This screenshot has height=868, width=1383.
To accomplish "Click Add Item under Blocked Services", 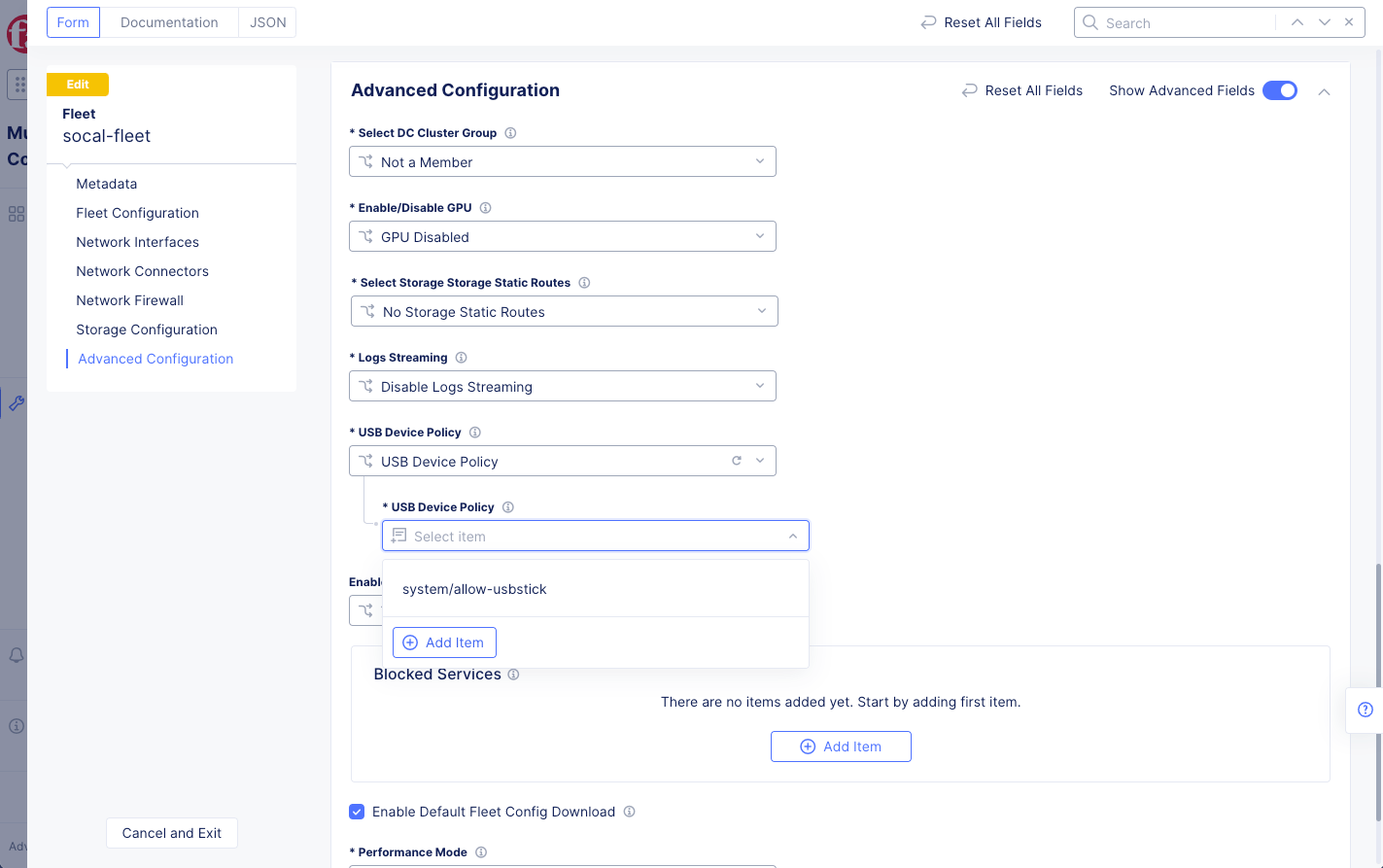I will [841, 746].
